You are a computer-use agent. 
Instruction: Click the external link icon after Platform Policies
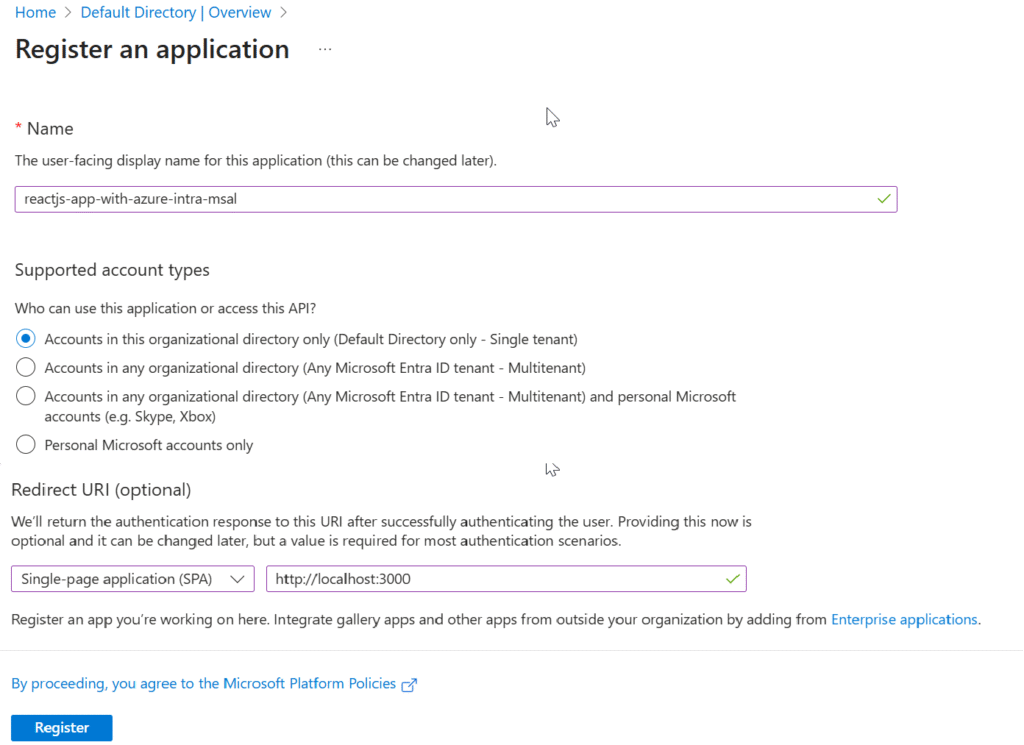[x=408, y=685]
